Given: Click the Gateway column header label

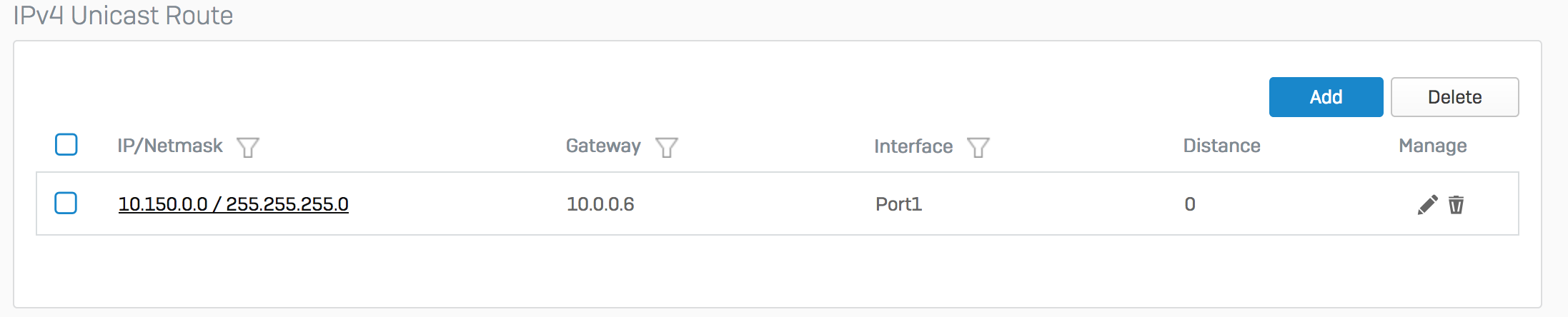Looking at the screenshot, I should pyautogui.click(x=603, y=146).
